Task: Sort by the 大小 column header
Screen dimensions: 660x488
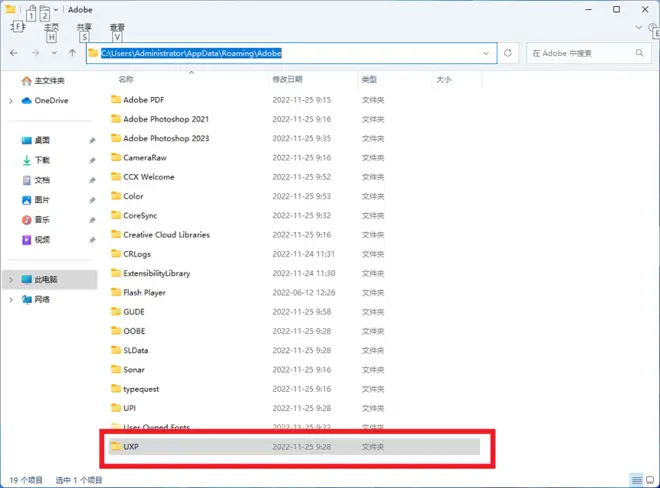Action: pyautogui.click(x=444, y=79)
